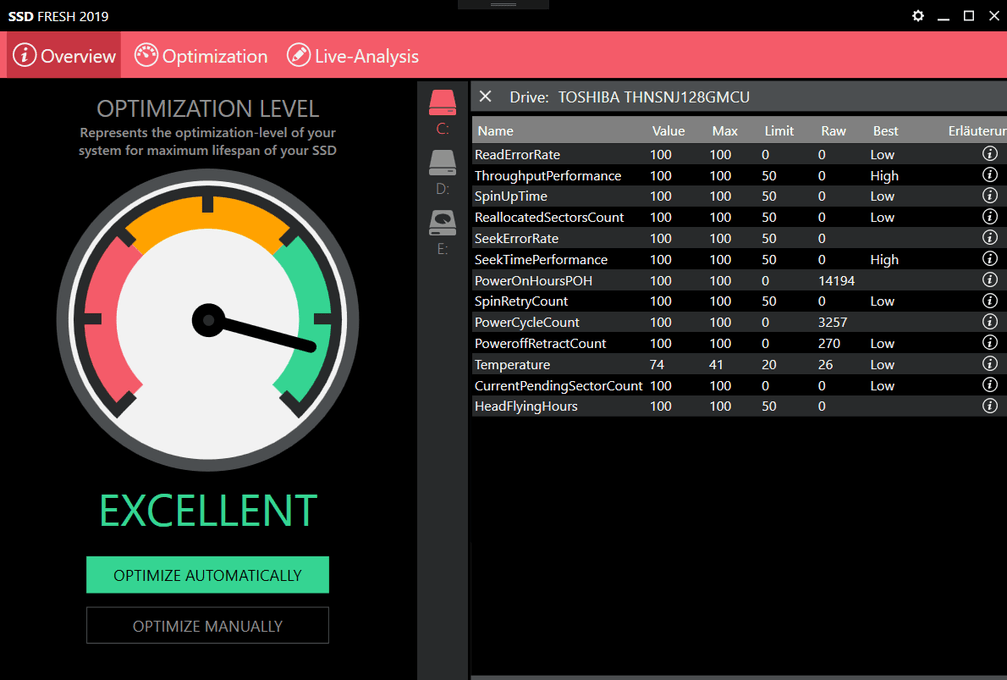Show info for Temperature row
The width and height of the screenshot is (1007, 680).
point(990,364)
